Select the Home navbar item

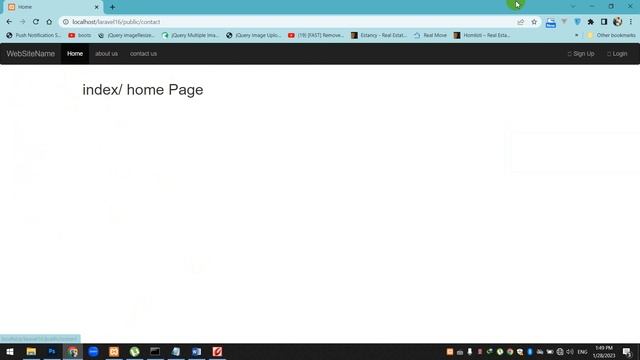pos(75,53)
